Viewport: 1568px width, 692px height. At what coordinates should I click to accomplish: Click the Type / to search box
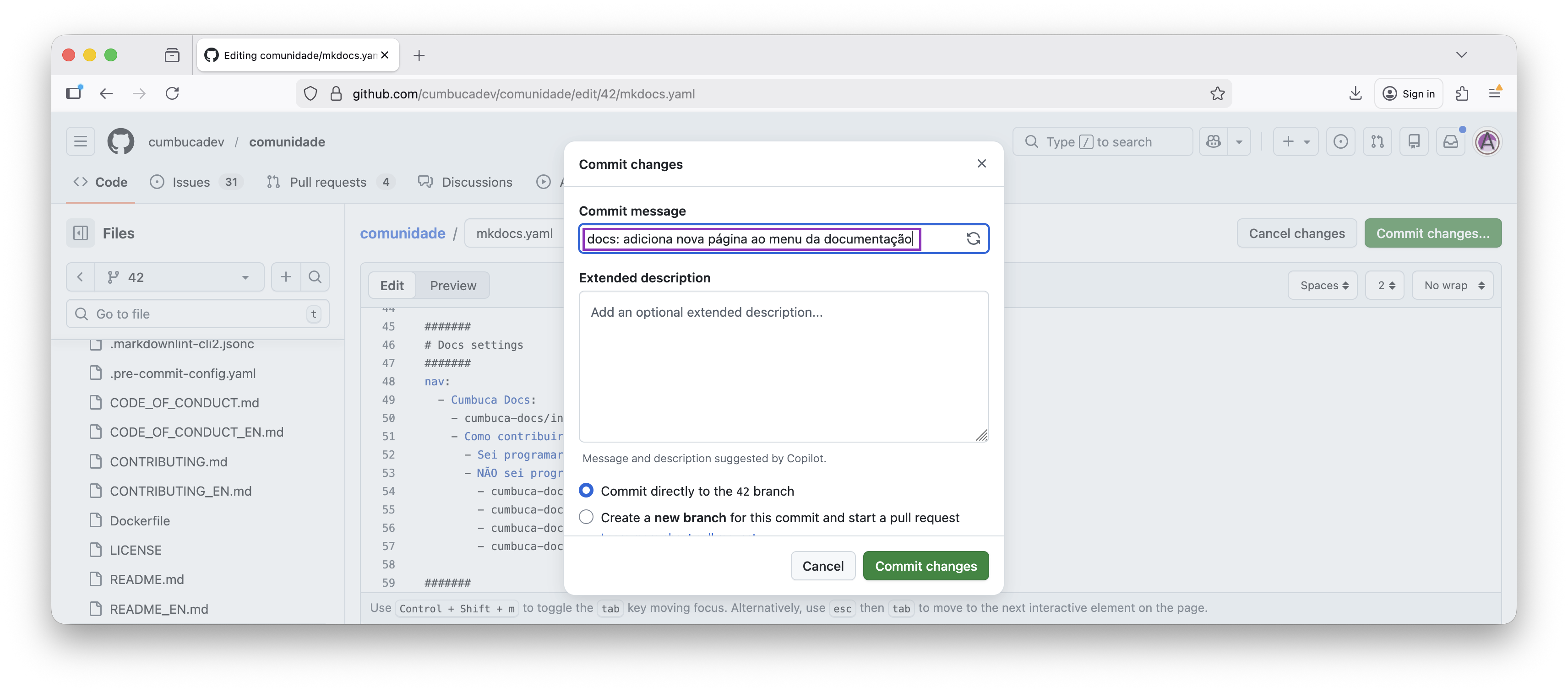click(1102, 142)
